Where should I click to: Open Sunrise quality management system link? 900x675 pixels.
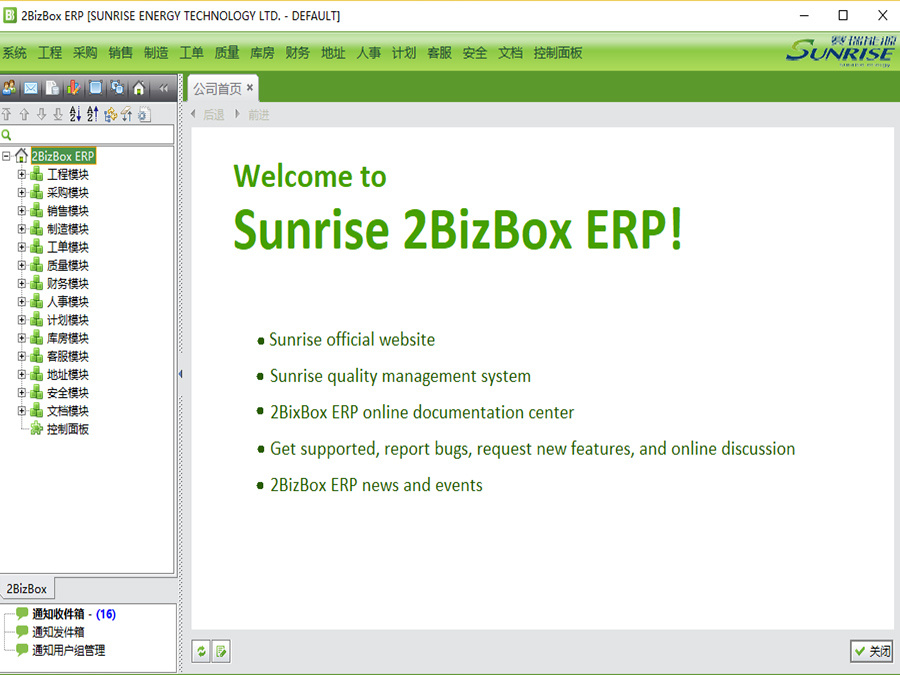[x=400, y=376]
